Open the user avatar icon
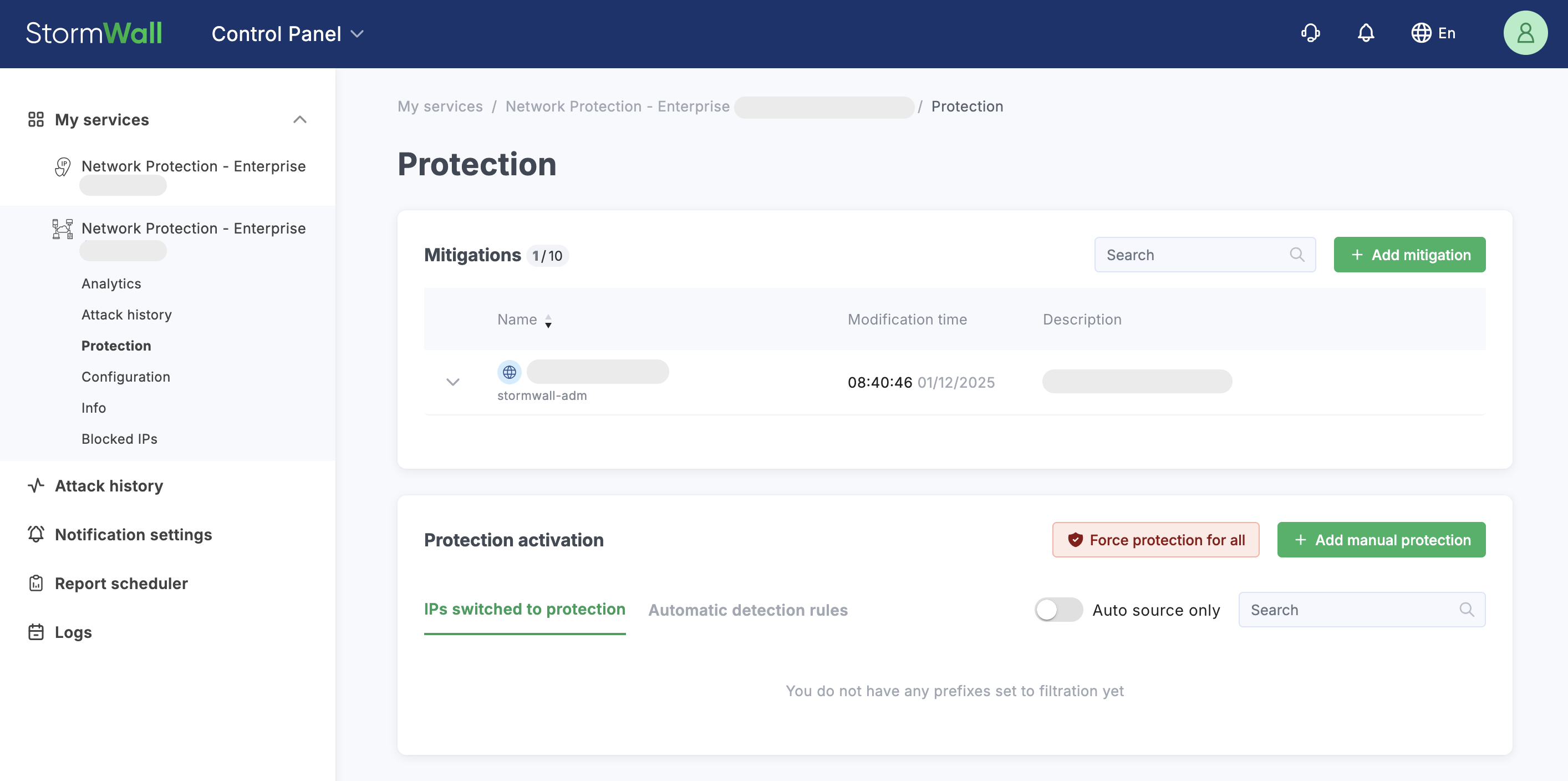The width and height of the screenshot is (1568, 781). (1525, 33)
